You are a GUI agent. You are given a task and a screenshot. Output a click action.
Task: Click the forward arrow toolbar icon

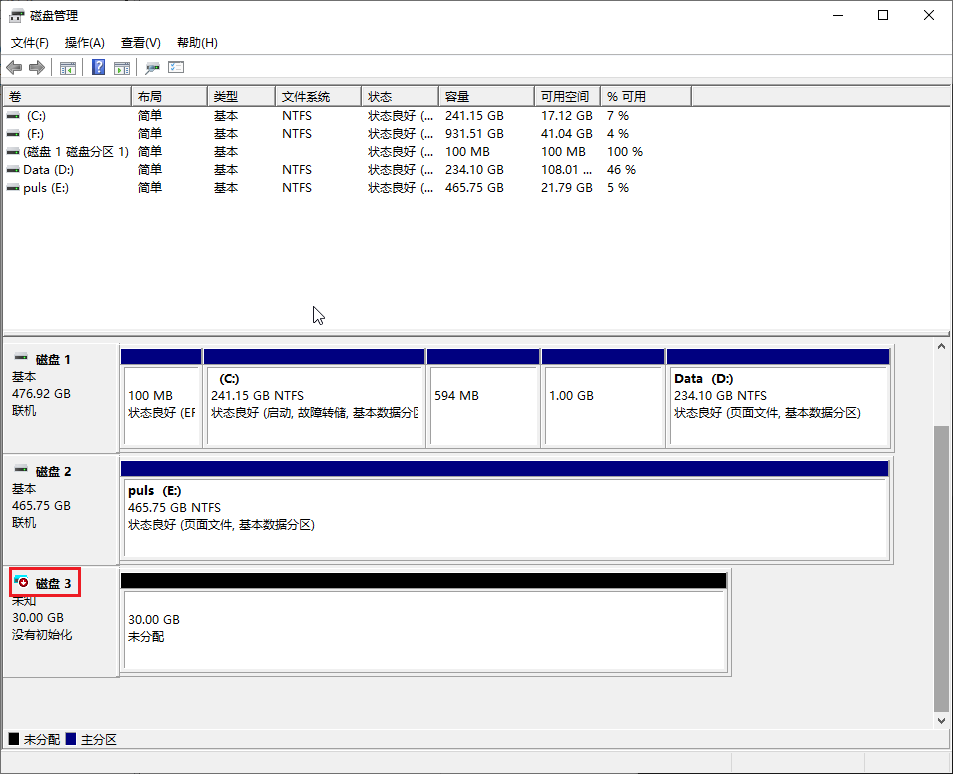[x=37, y=68]
